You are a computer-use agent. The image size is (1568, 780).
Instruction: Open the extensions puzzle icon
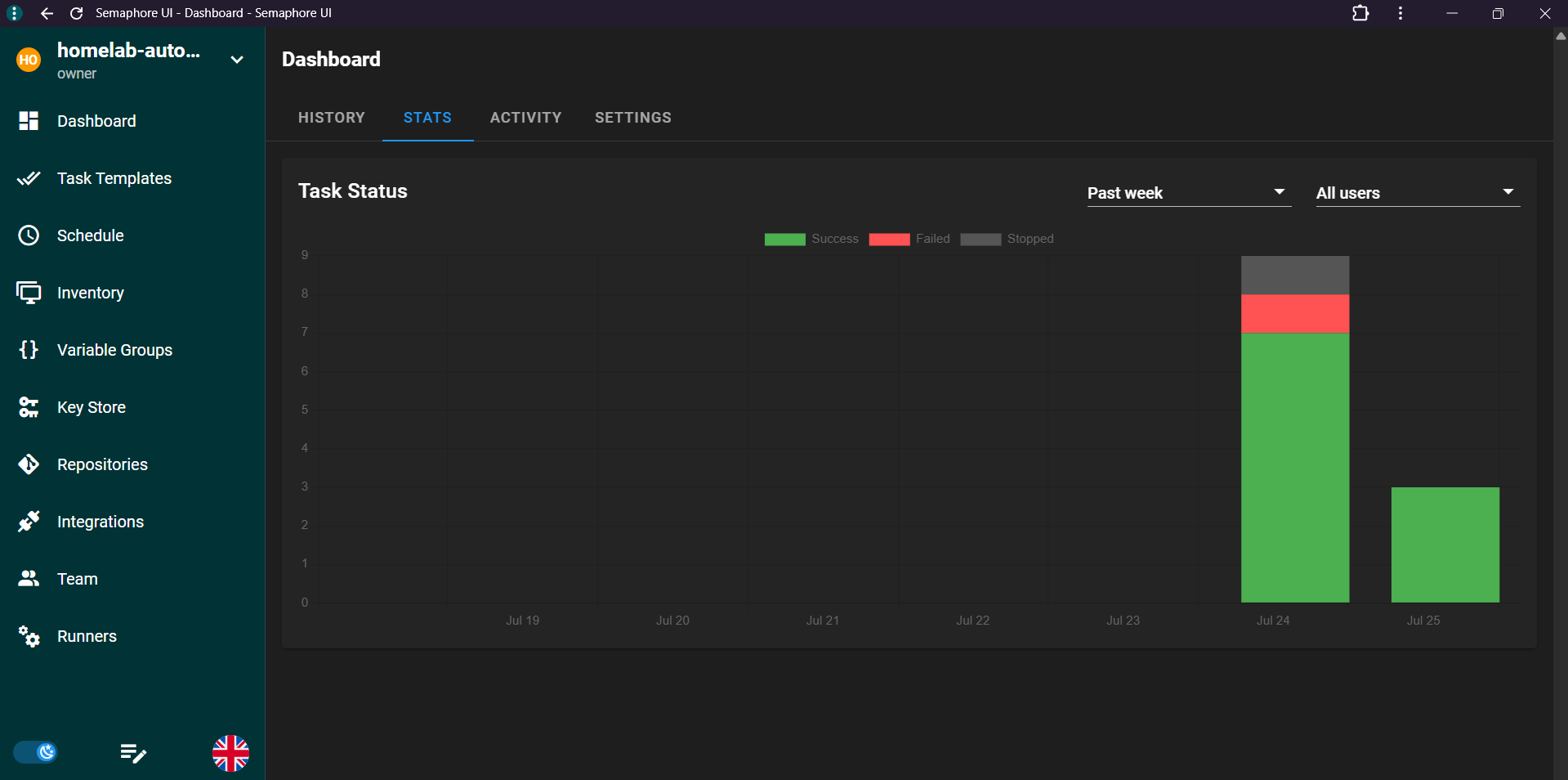click(x=1360, y=13)
